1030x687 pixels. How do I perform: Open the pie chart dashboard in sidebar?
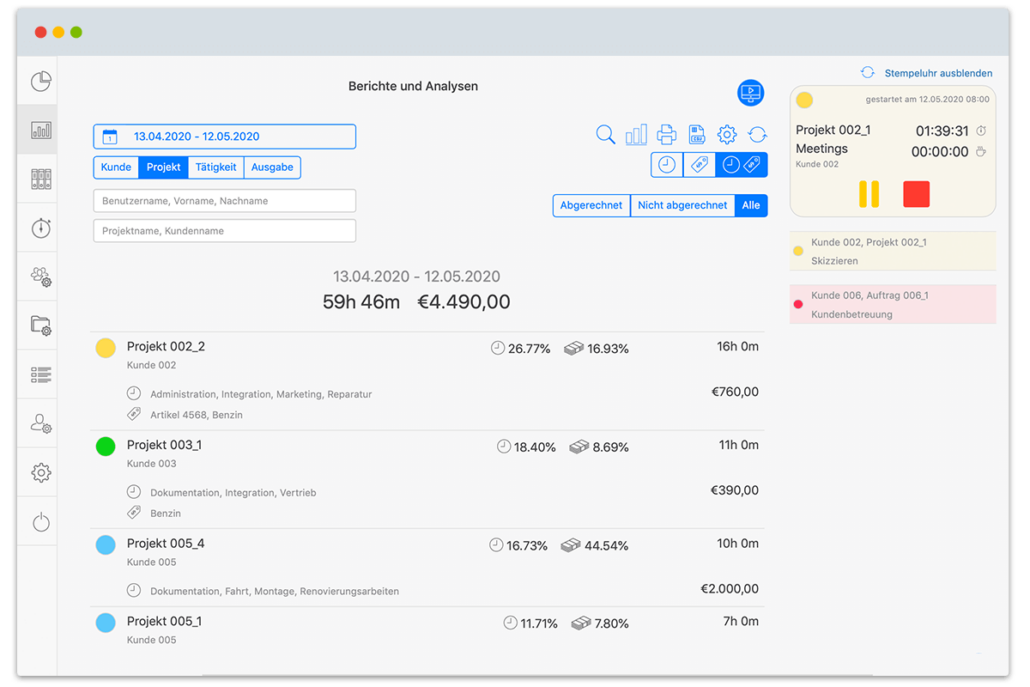tap(41, 81)
